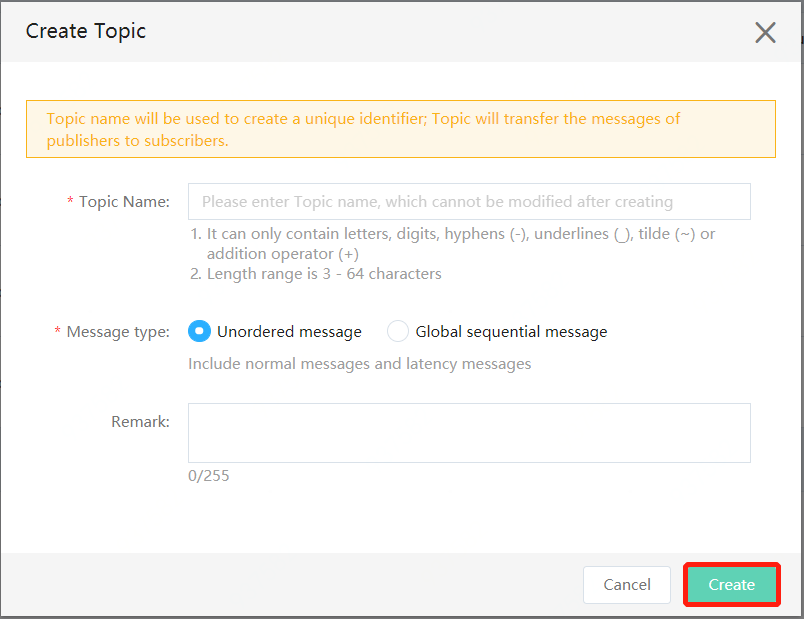Viewport: 804px width, 619px height.
Task: Click the Topic Name input field
Action: [x=469, y=202]
